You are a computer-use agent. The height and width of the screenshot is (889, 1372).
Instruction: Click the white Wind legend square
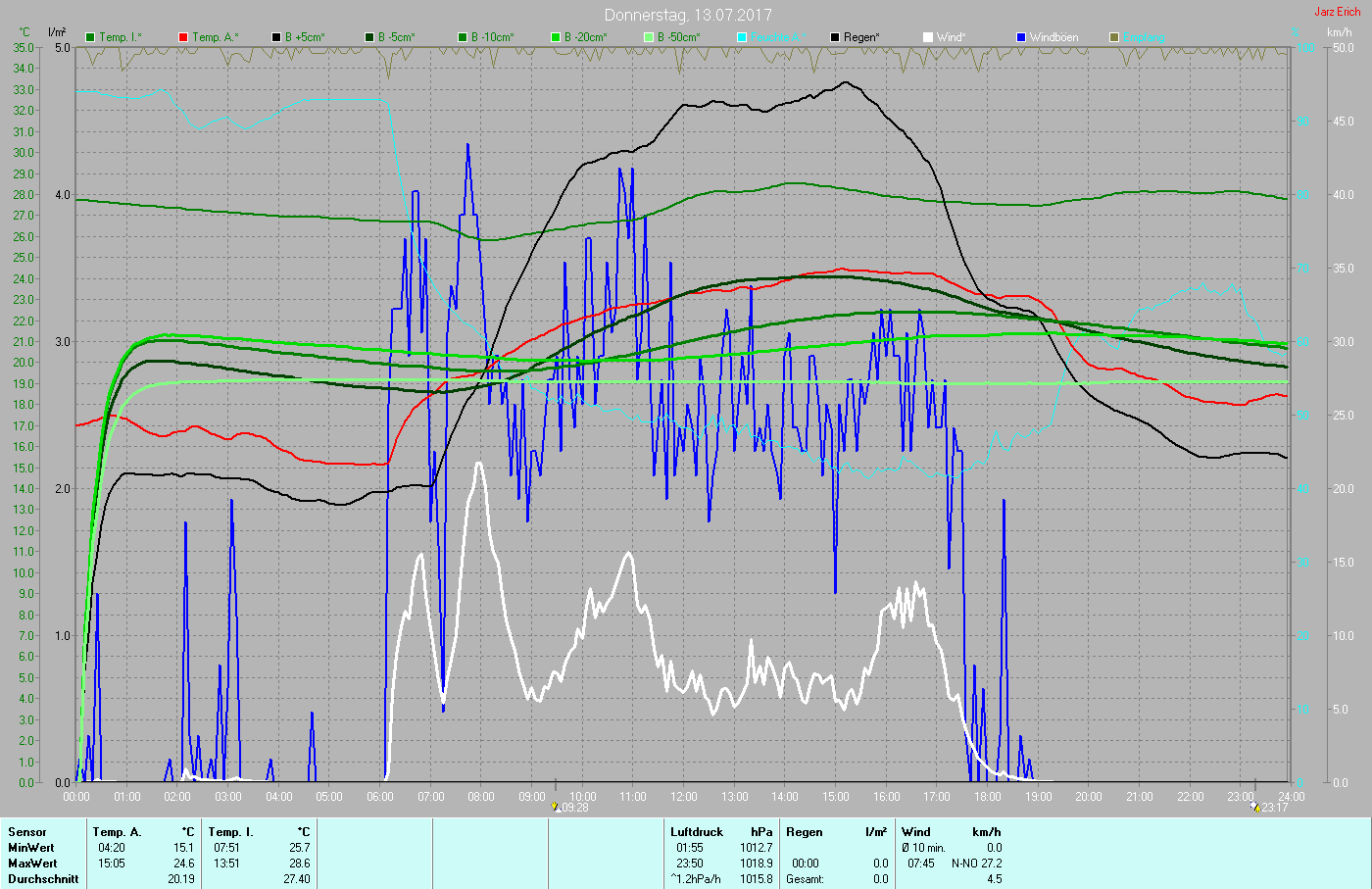click(x=928, y=37)
